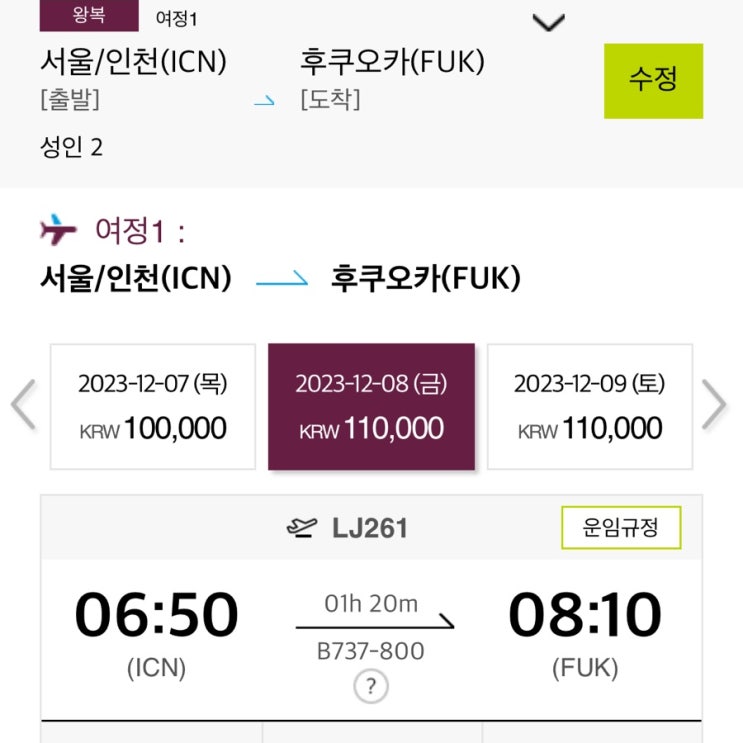Click the 서울/인천(ICN) departure field at top
The image size is (743, 743).
pyautogui.click(x=133, y=62)
